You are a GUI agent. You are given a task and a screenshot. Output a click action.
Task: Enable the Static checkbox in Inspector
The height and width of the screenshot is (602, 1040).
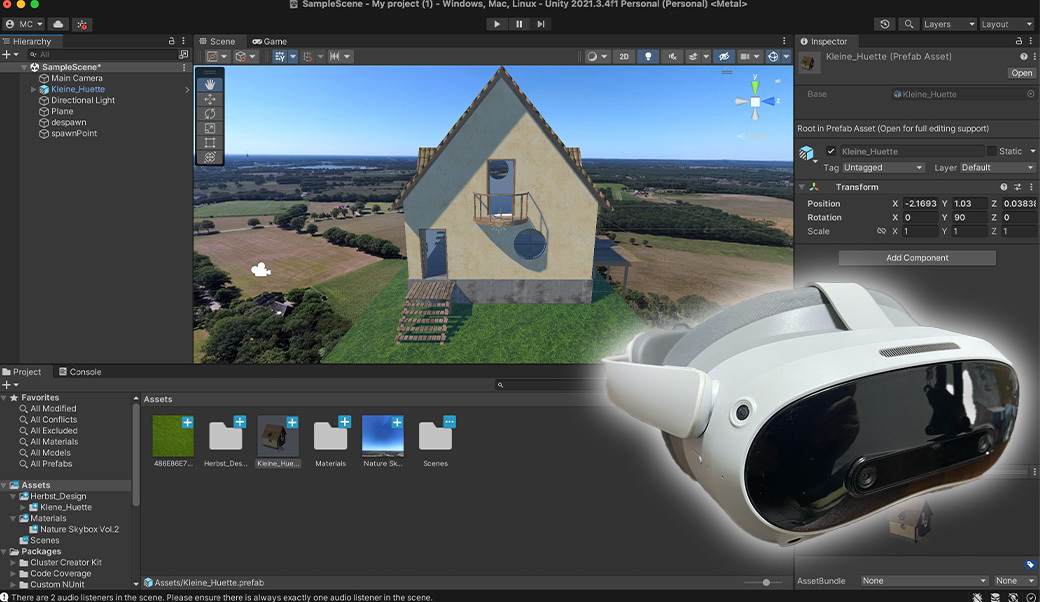(992, 152)
